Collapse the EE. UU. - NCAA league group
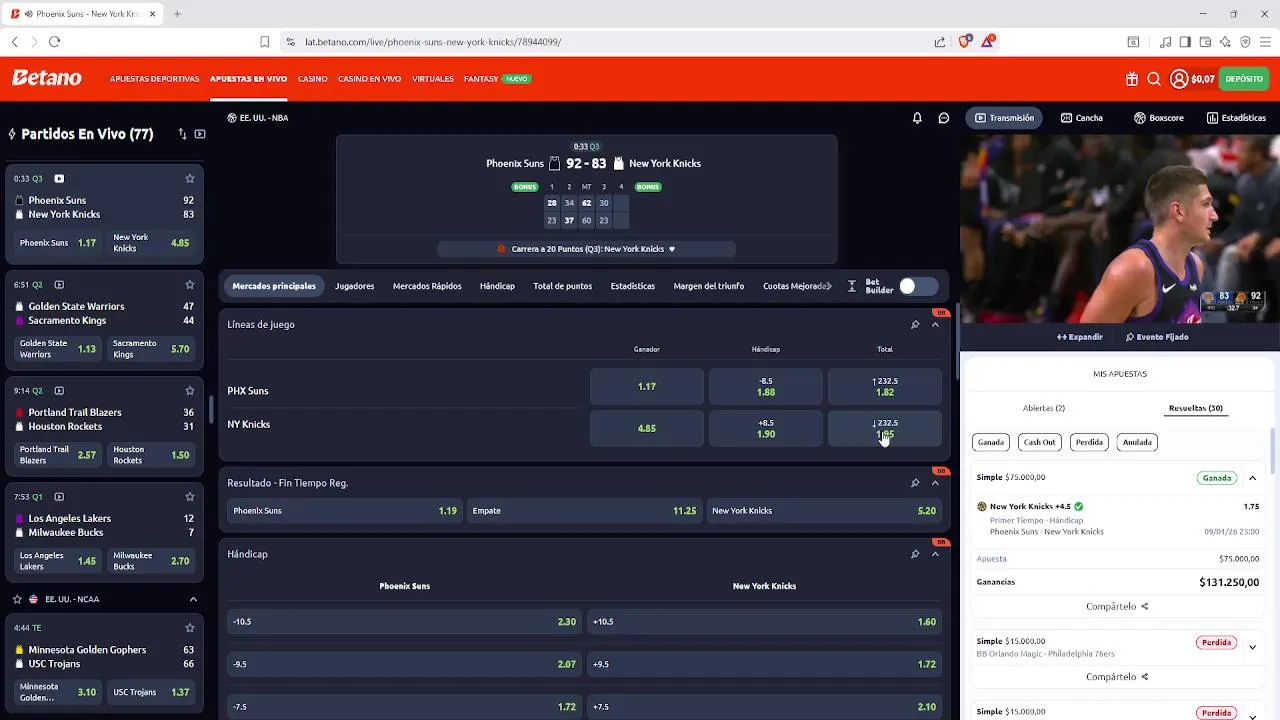 (x=193, y=599)
